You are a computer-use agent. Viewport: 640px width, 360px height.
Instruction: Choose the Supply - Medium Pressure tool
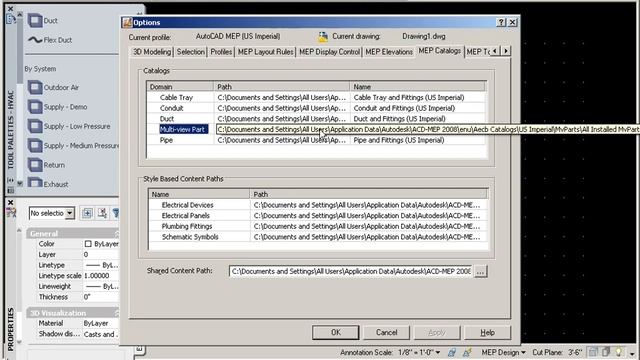pyautogui.click(x=73, y=146)
